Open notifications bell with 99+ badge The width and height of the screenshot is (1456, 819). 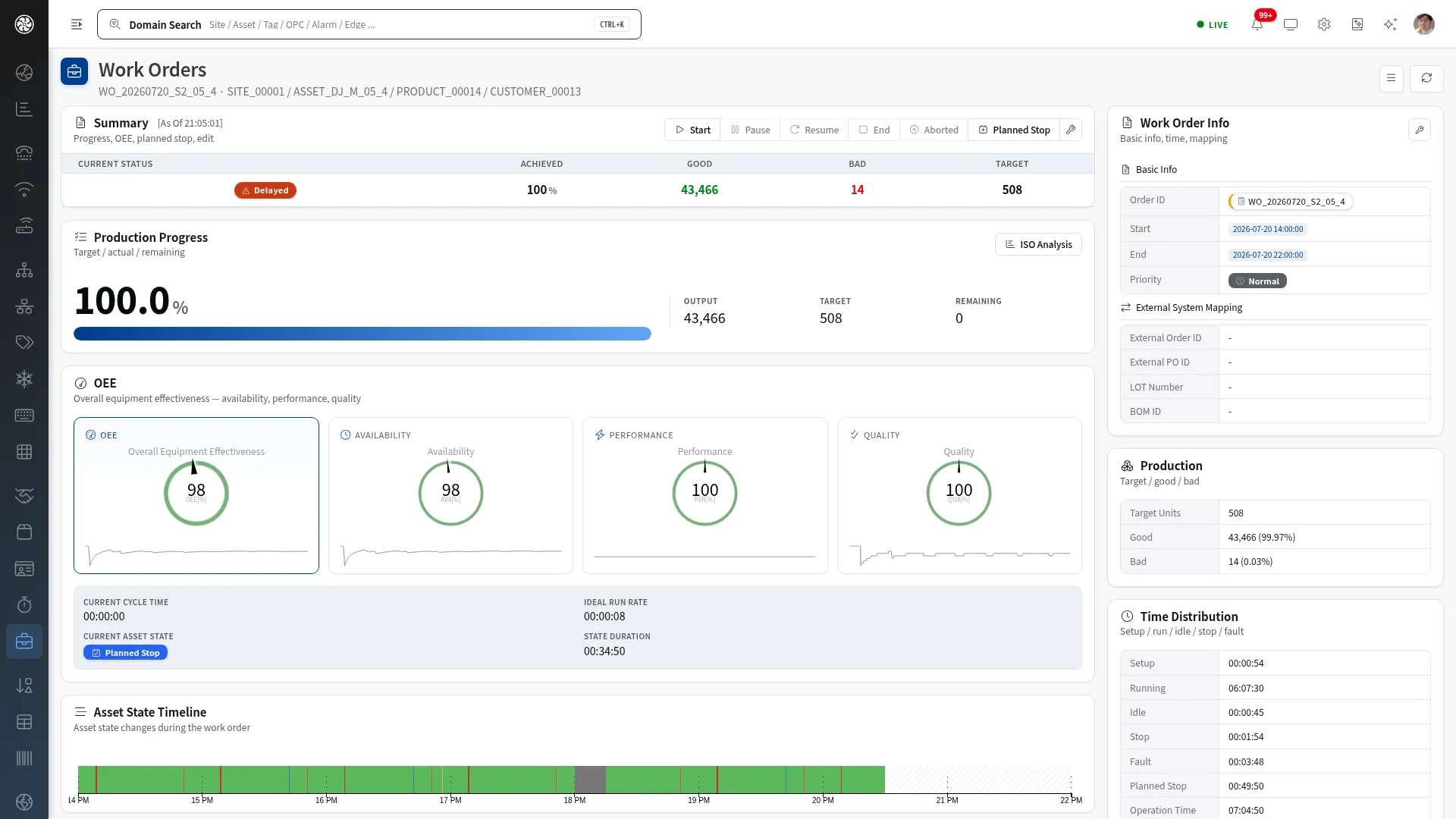coord(1257,24)
